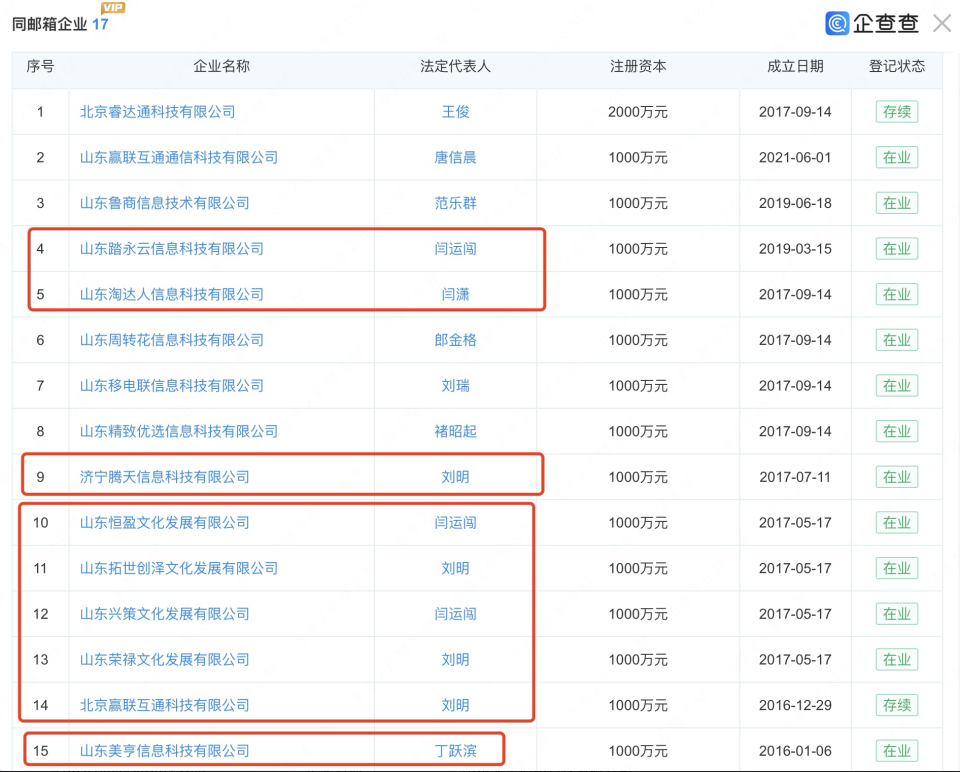Open 北京睿达通科技有限公司 company link
Screen dimensions: 960x772
[158, 112]
